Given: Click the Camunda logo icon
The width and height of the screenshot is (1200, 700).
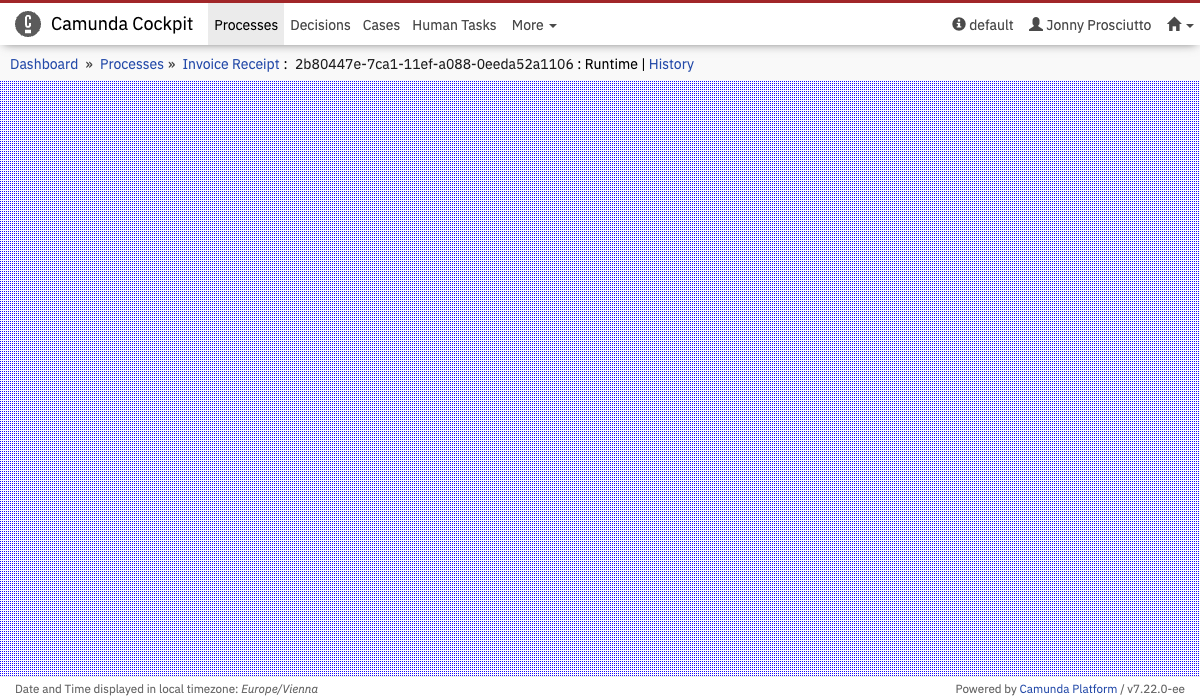Looking at the screenshot, I should (x=28, y=24).
